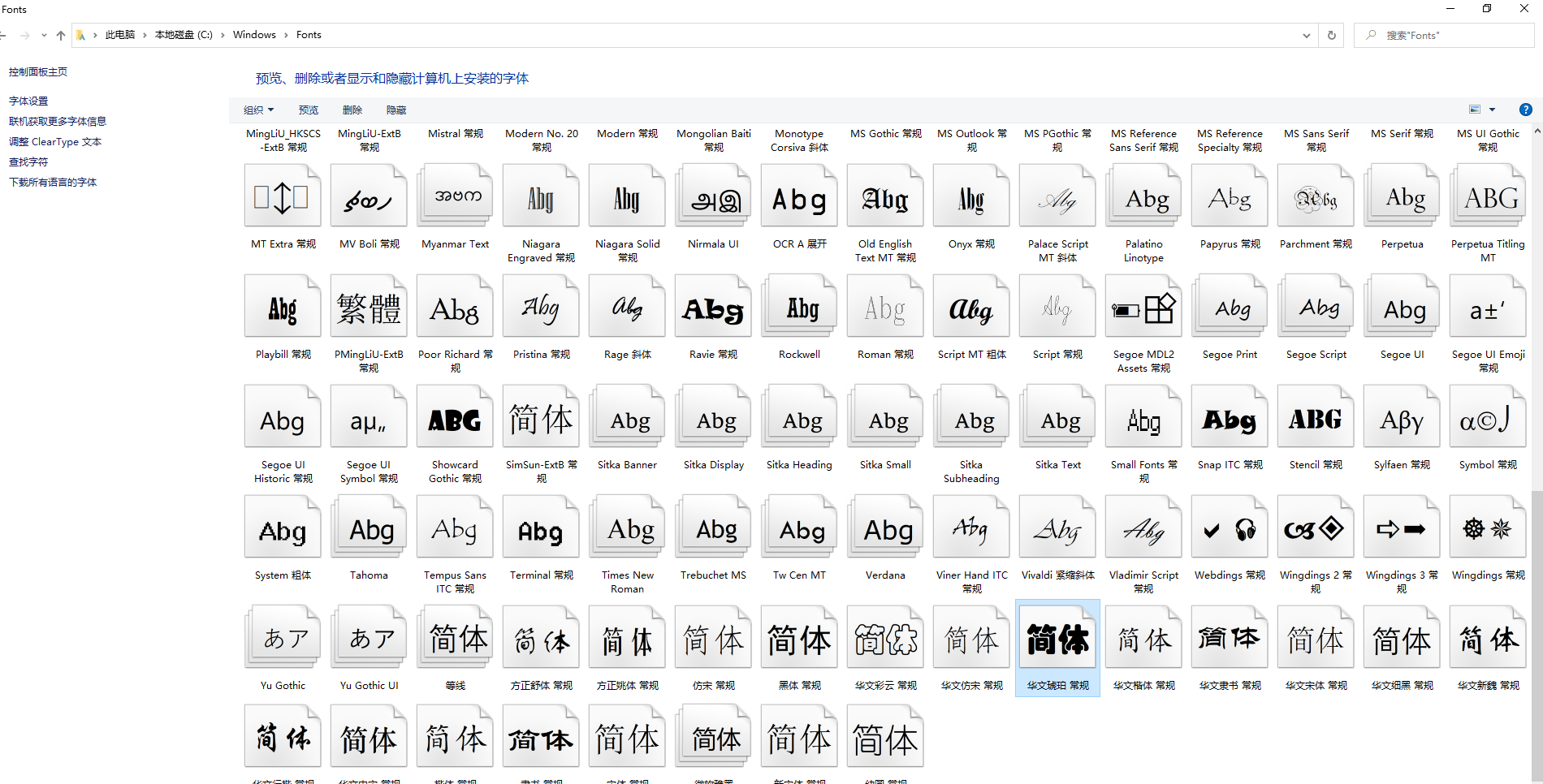1543x784 pixels.
Task: Click the refresh icon in the address bar
Action: (1331, 35)
